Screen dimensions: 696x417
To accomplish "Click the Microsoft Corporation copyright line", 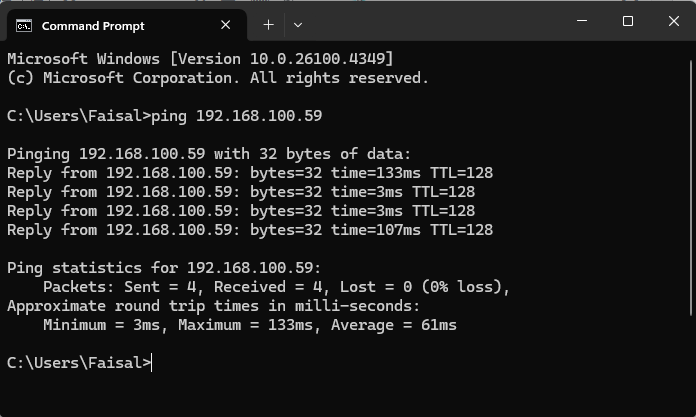I will 217,77.
